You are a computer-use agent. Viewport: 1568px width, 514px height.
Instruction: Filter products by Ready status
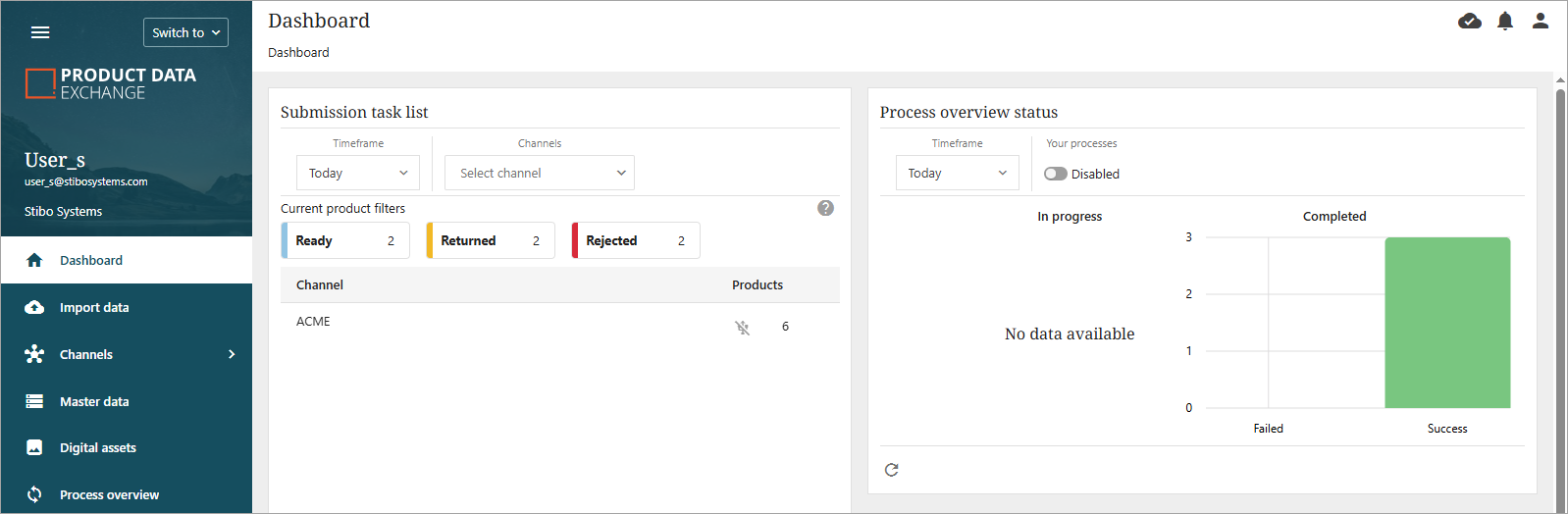[345, 240]
